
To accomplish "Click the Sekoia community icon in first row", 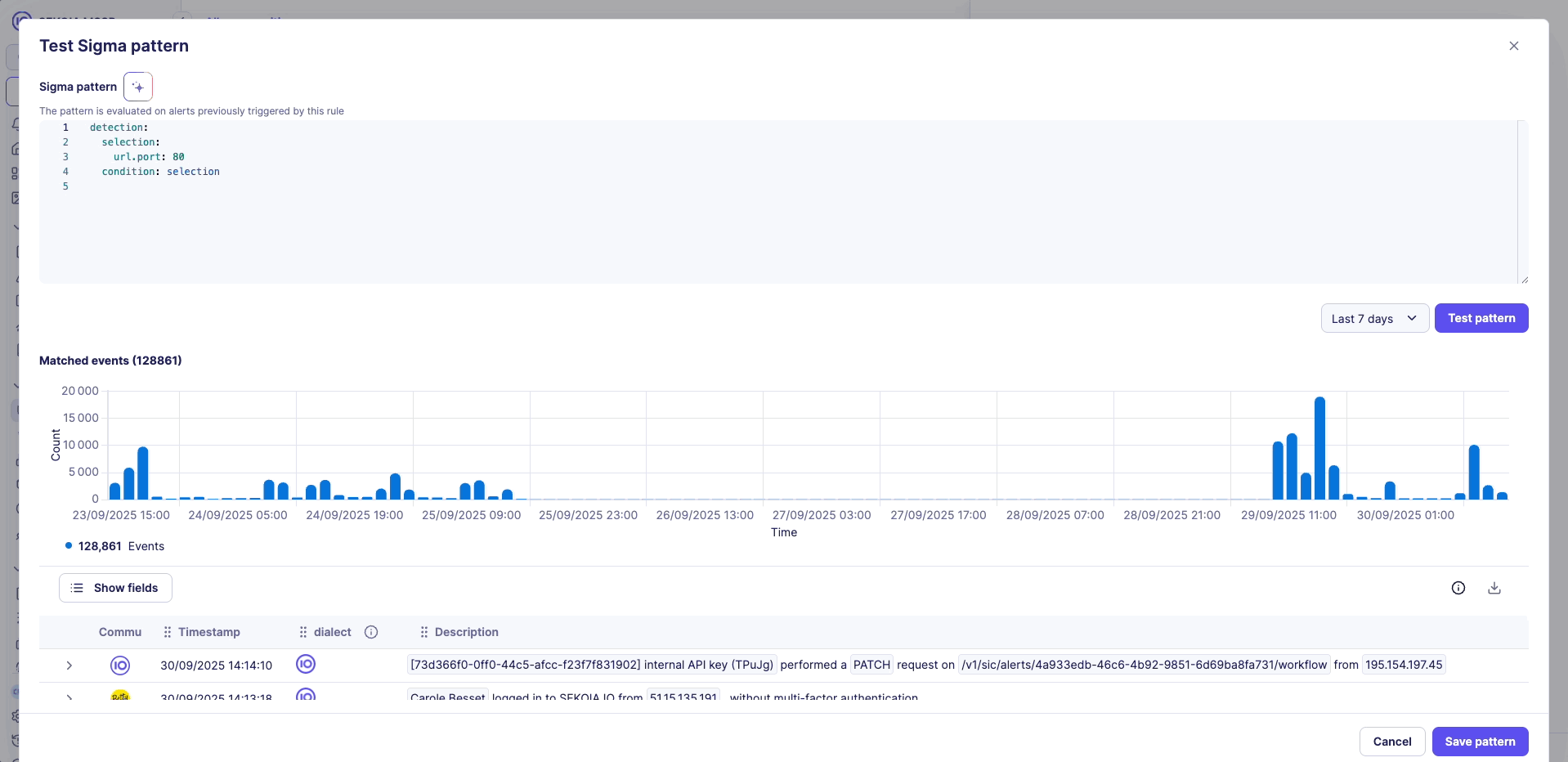I will click(x=120, y=666).
